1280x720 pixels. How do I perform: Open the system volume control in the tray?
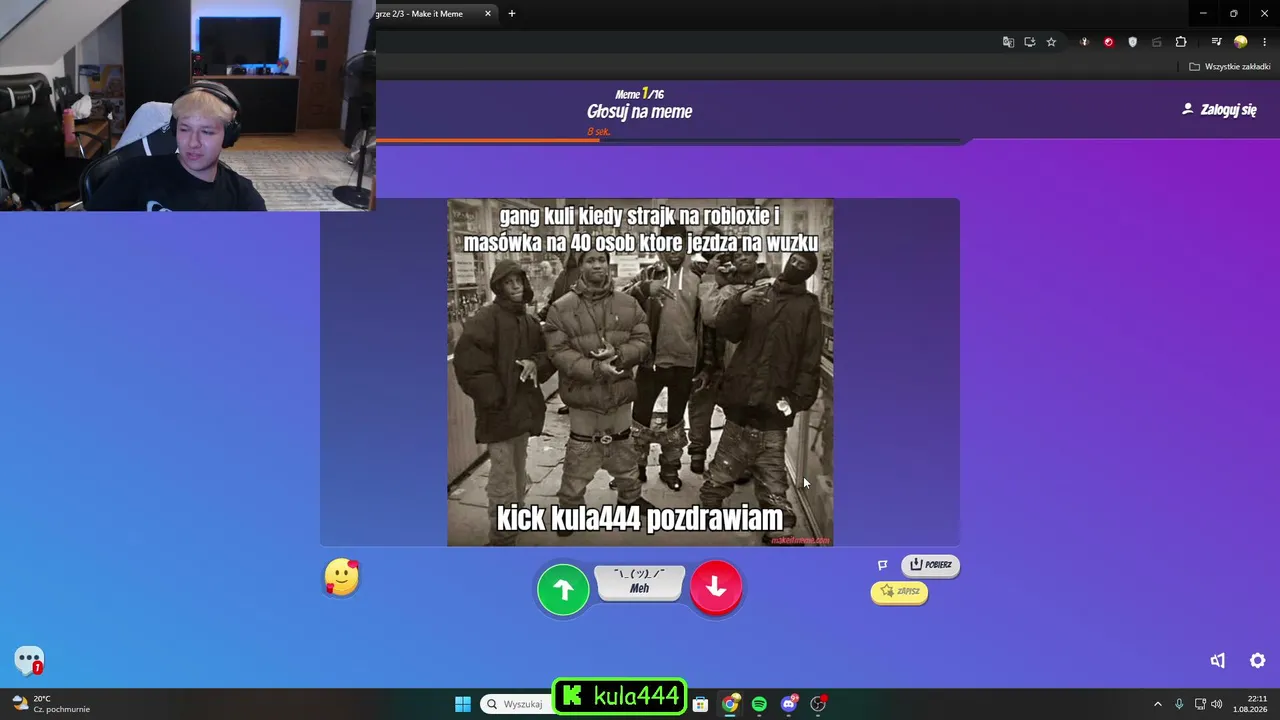(x=1217, y=704)
